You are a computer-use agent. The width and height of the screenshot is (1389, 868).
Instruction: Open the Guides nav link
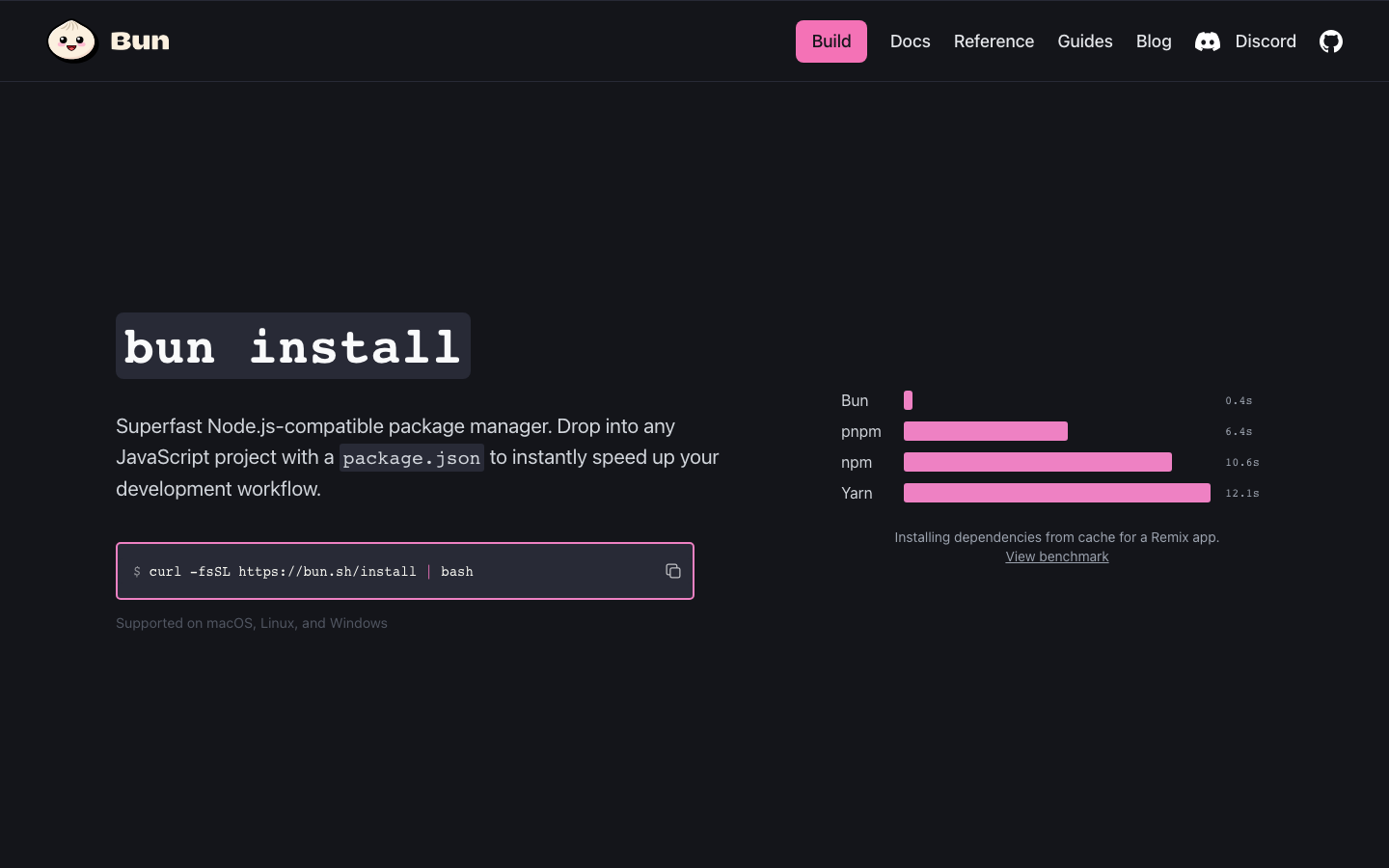click(1085, 41)
